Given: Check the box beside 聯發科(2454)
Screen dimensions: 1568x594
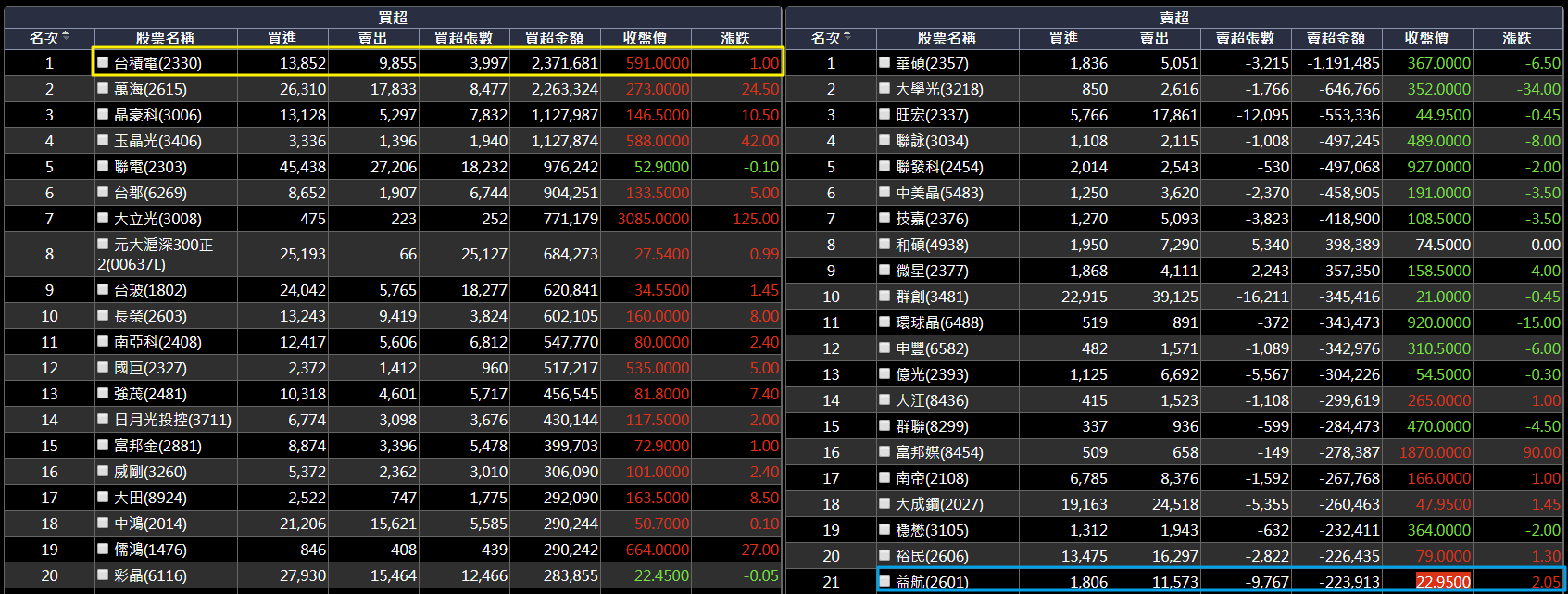Looking at the screenshot, I should [x=884, y=166].
